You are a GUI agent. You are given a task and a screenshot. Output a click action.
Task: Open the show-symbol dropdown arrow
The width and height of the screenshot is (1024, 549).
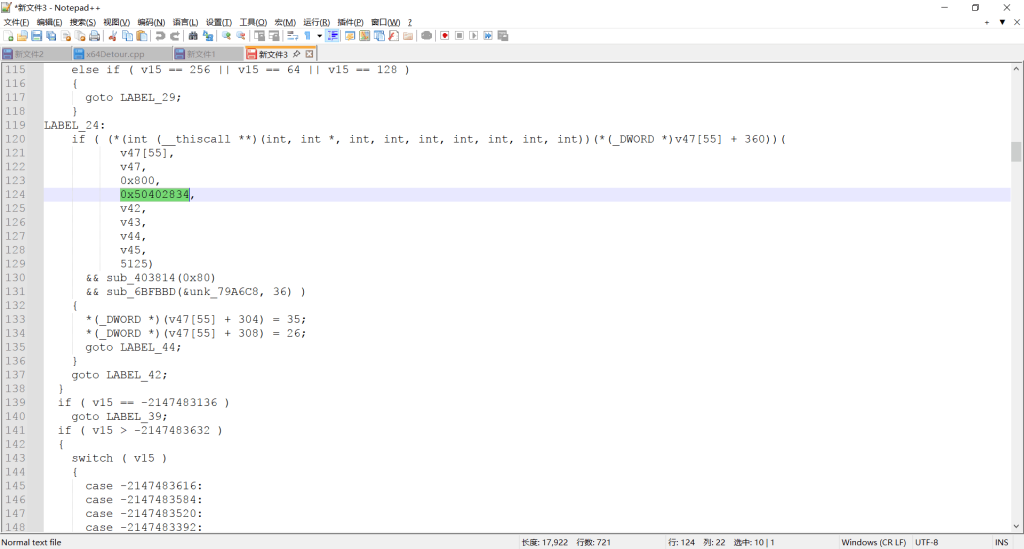coord(319,36)
